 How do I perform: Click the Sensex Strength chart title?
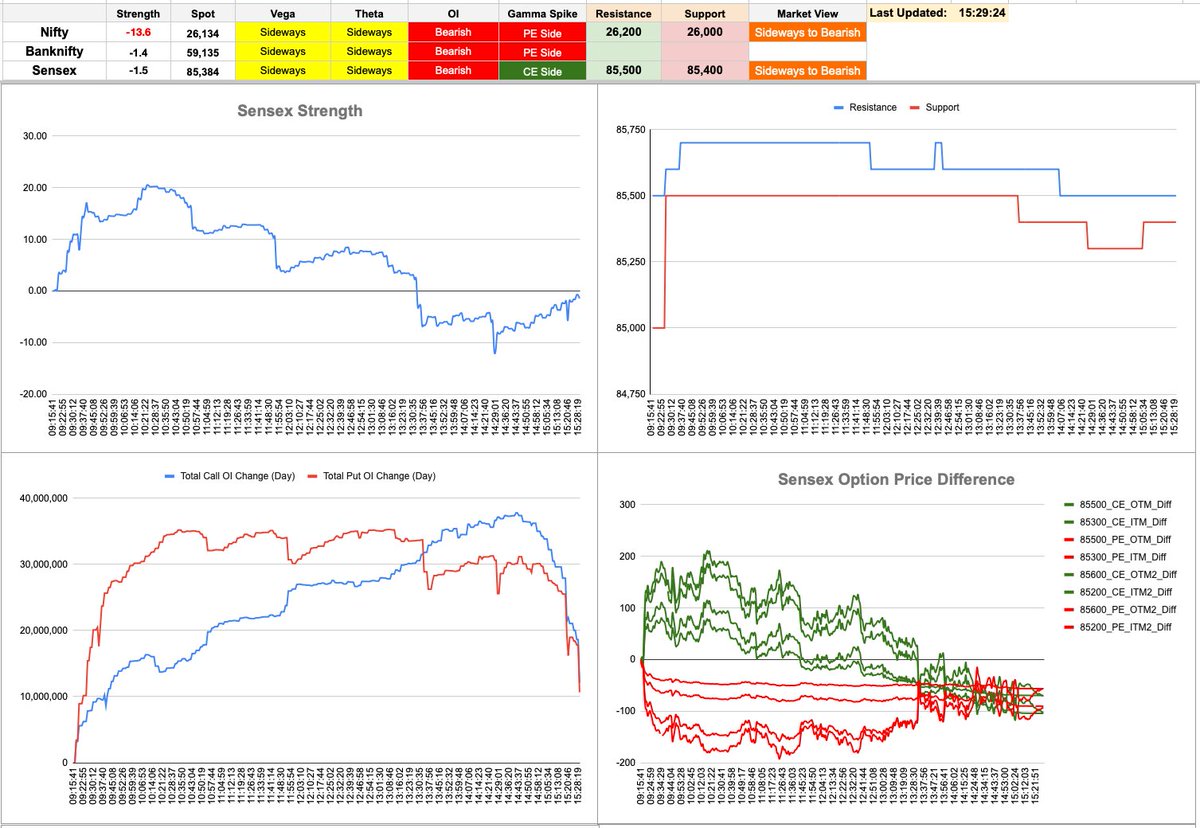tap(300, 111)
